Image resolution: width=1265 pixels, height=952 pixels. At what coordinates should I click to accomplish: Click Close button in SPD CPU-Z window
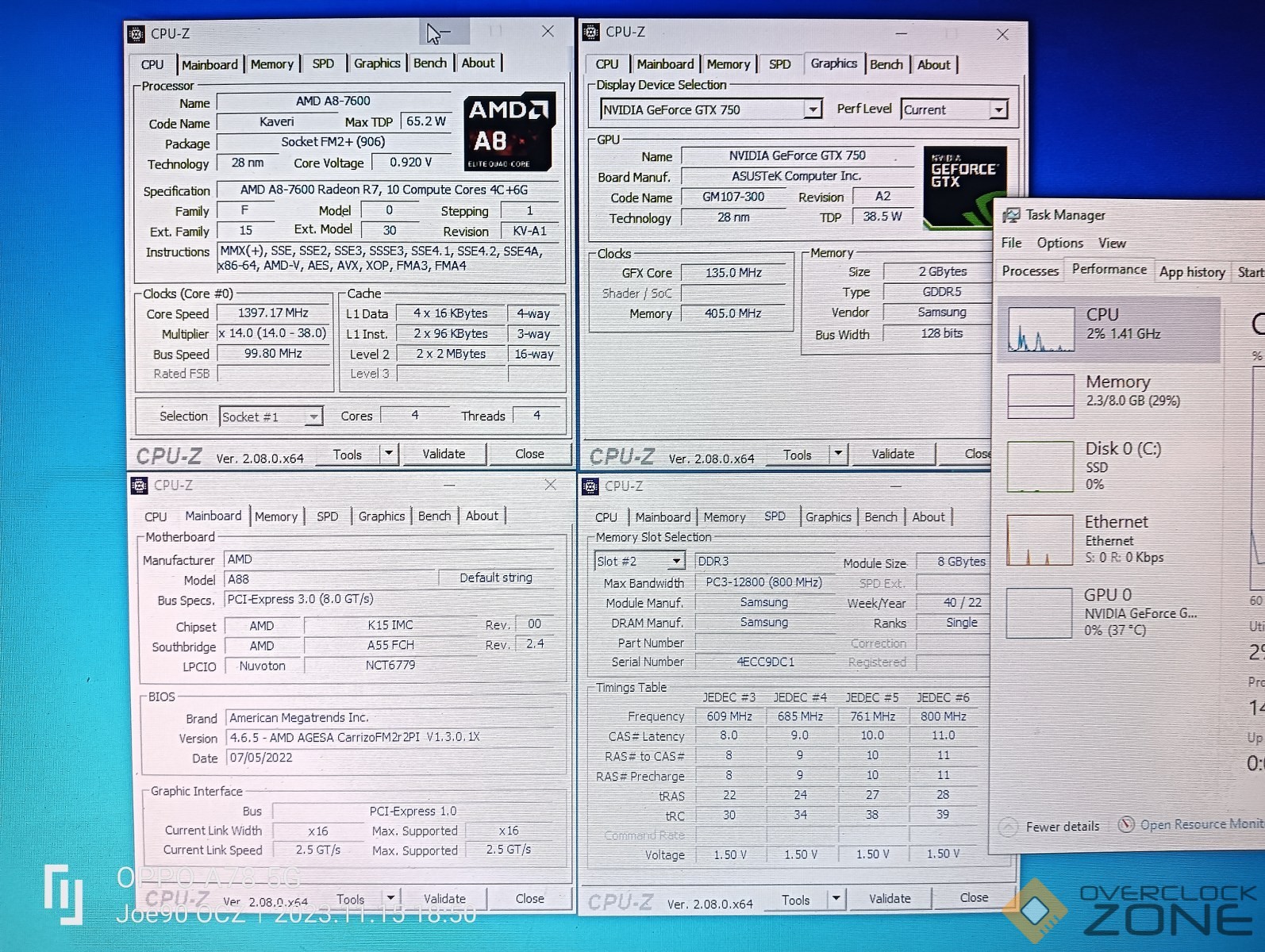point(974,897)
